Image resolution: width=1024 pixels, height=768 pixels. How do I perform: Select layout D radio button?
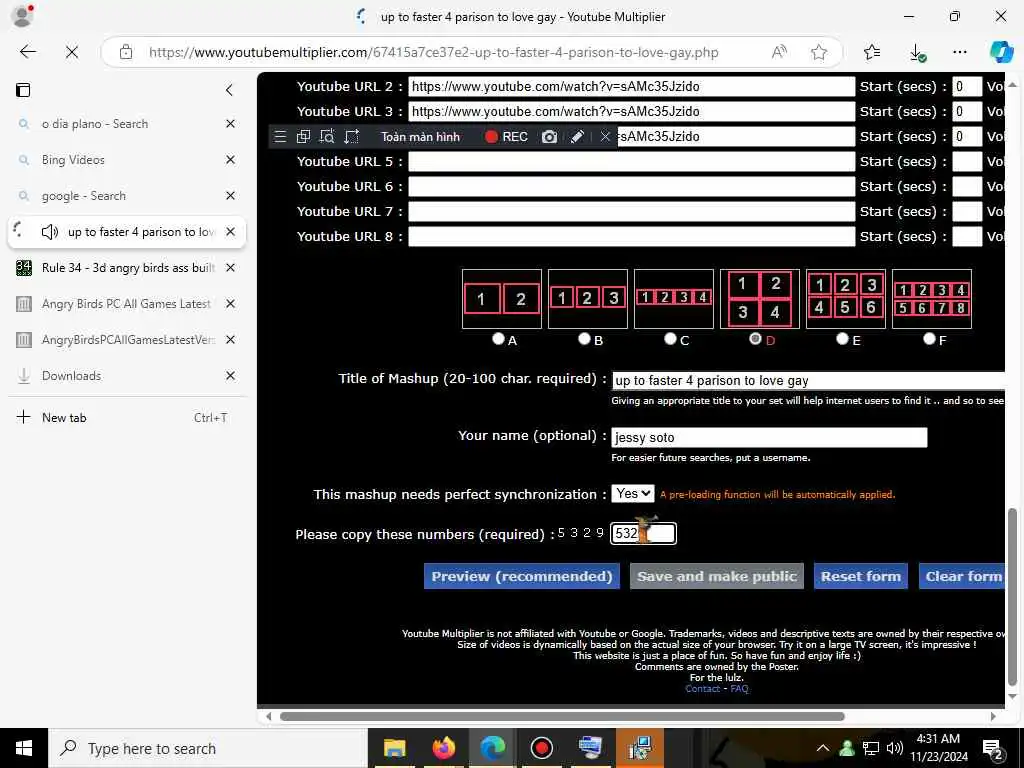756,338
